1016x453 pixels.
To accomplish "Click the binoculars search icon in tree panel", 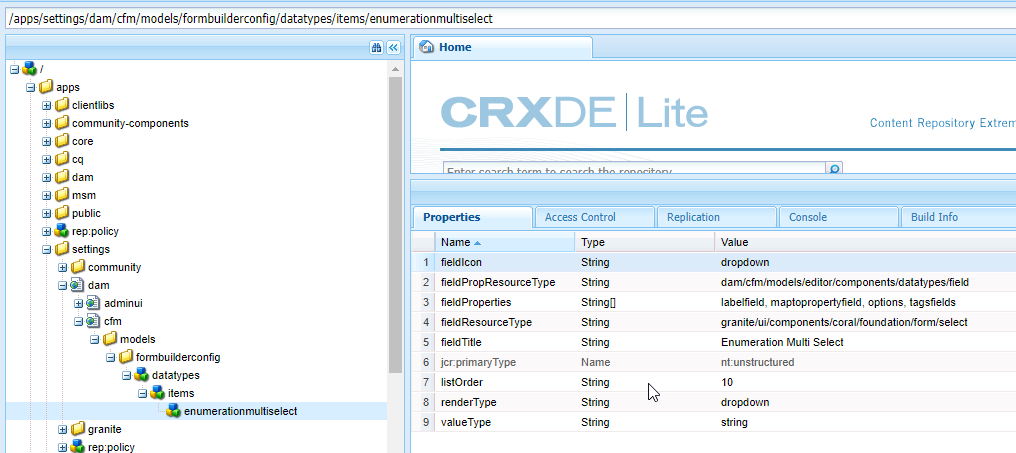I will pos(376,47).
